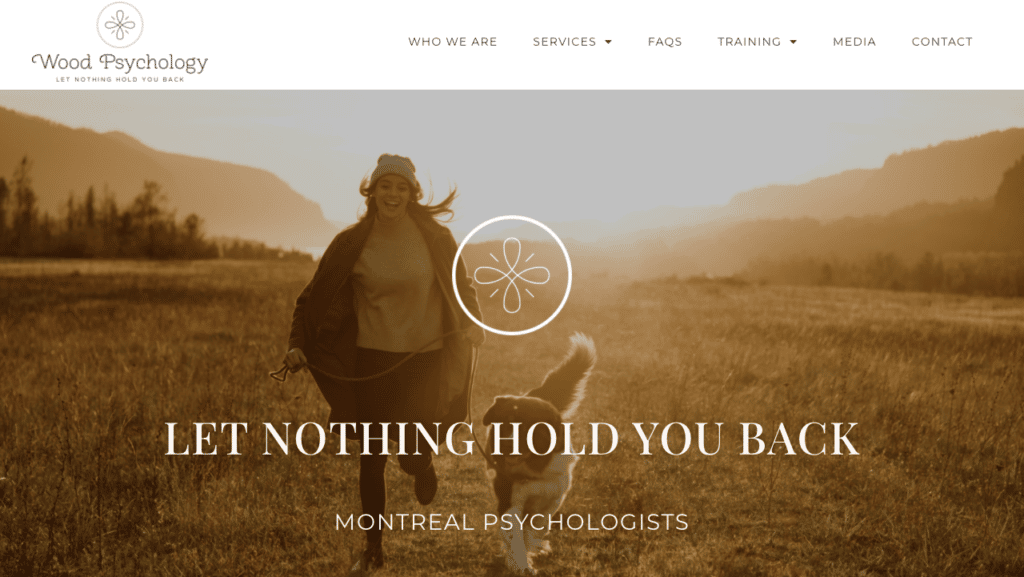This screenshot has width=1024, height=577.
Task: Click the Montreal Psychologists subtitle
Action: (x=512, y=522)
